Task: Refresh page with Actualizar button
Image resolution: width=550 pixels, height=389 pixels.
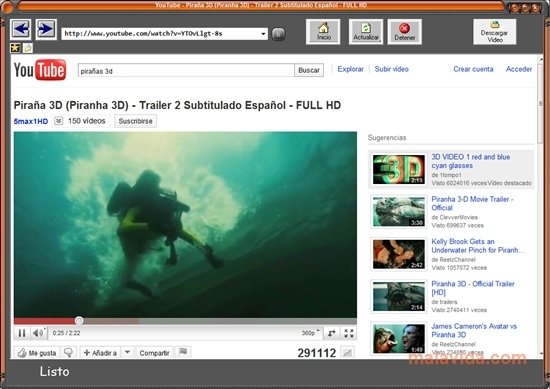Action: [366, 32]
